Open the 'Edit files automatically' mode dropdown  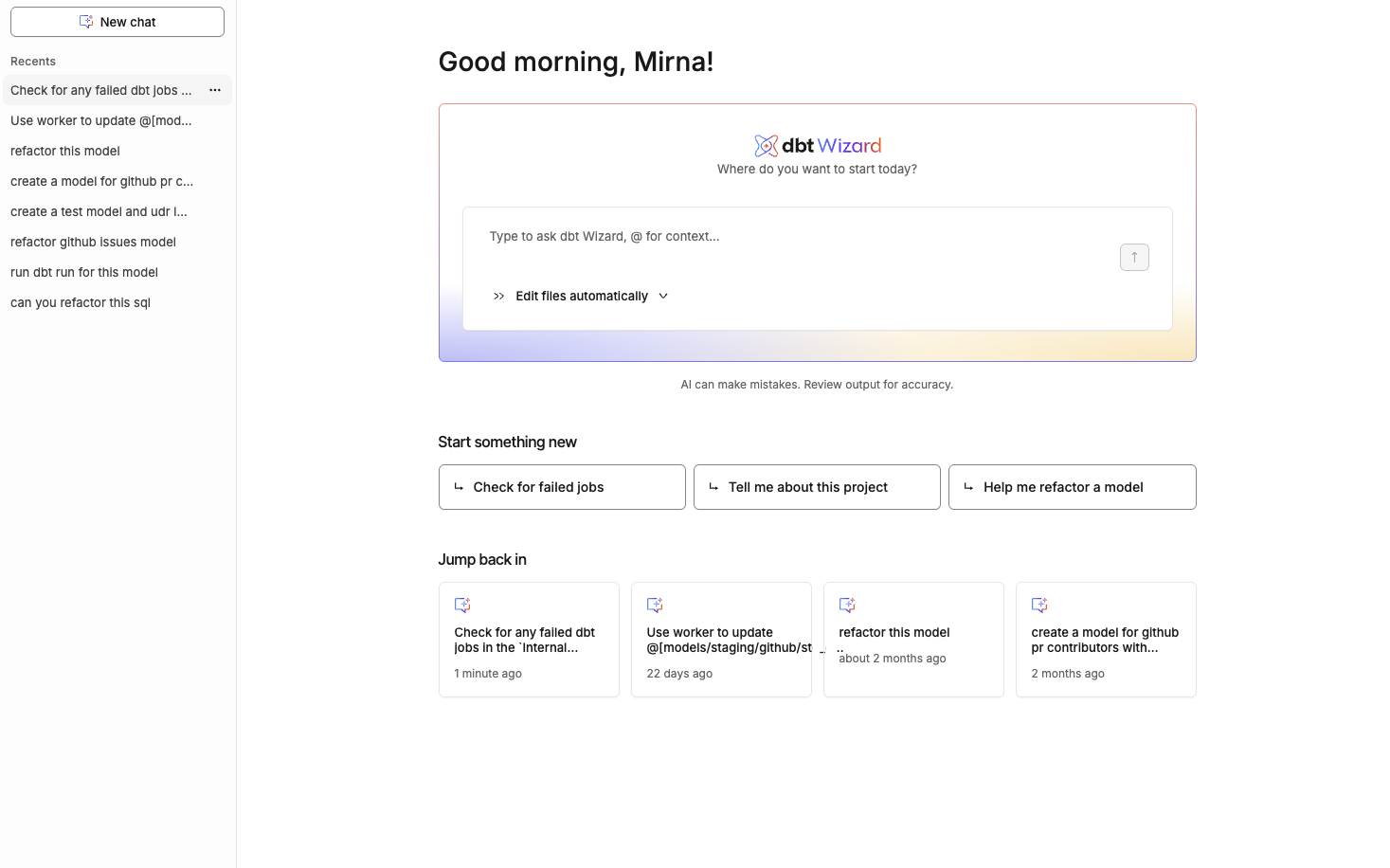(x=582, y=297)
